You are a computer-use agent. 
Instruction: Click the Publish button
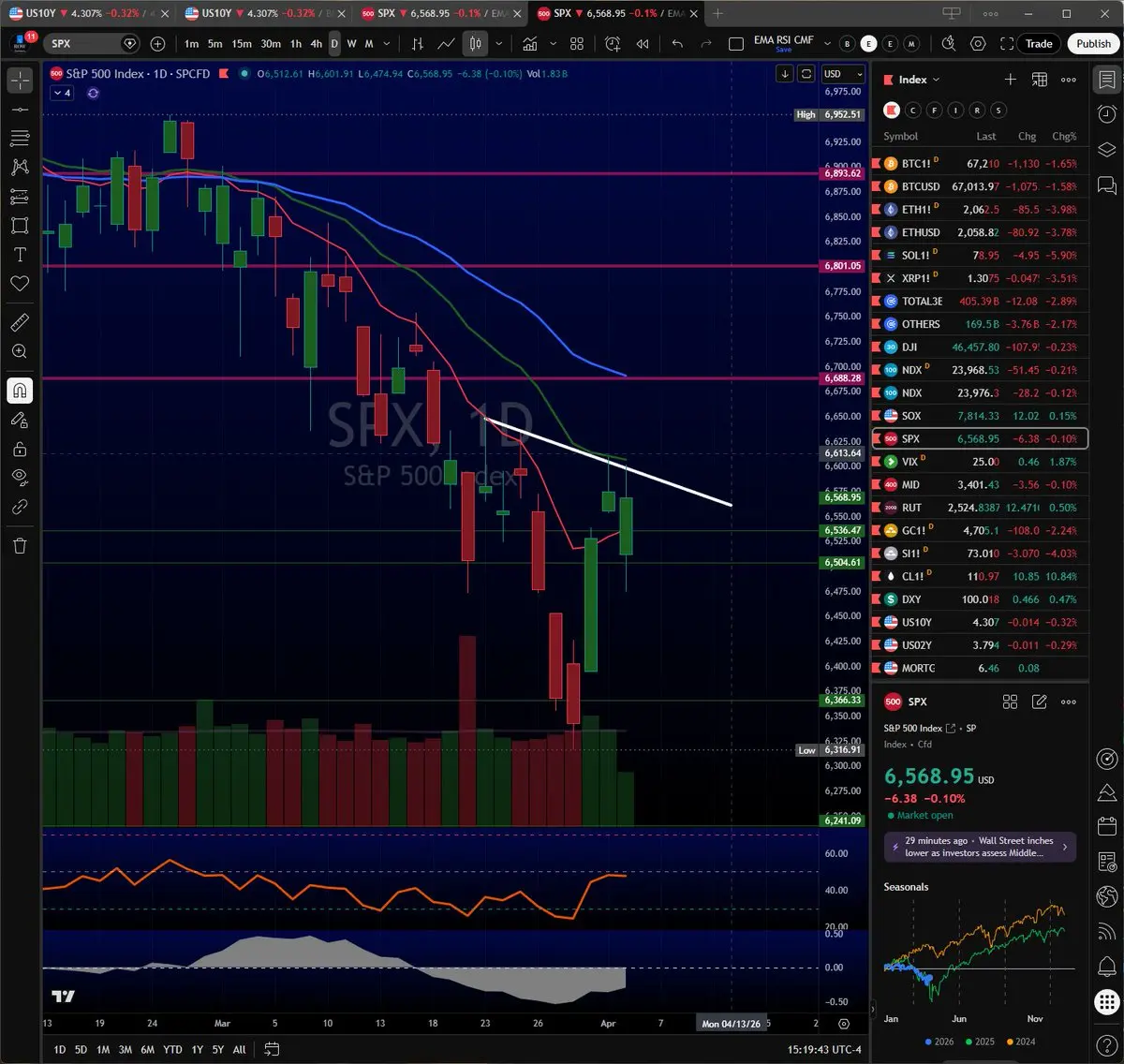[x=1093, y=44]
